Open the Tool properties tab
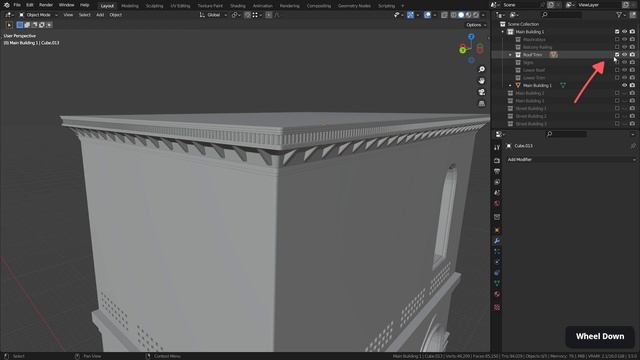The image size is (640, 360). point(497,148)
